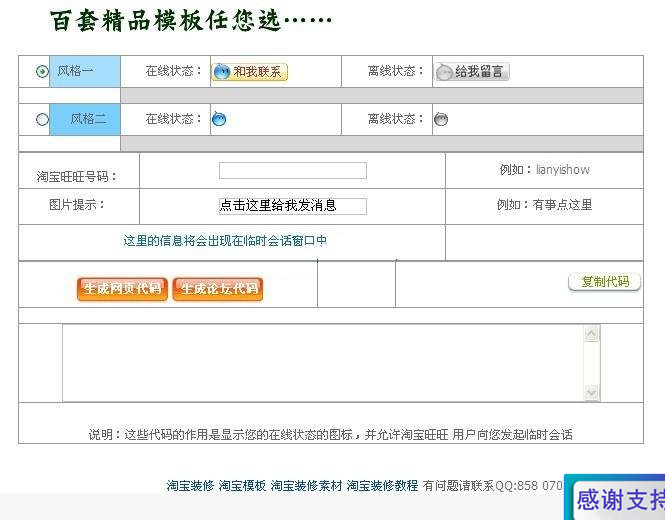The width and height of the screenshot is (665, 520).
Task: Click the gray 给我留言 offline status icon
Action: click(472, 72)
